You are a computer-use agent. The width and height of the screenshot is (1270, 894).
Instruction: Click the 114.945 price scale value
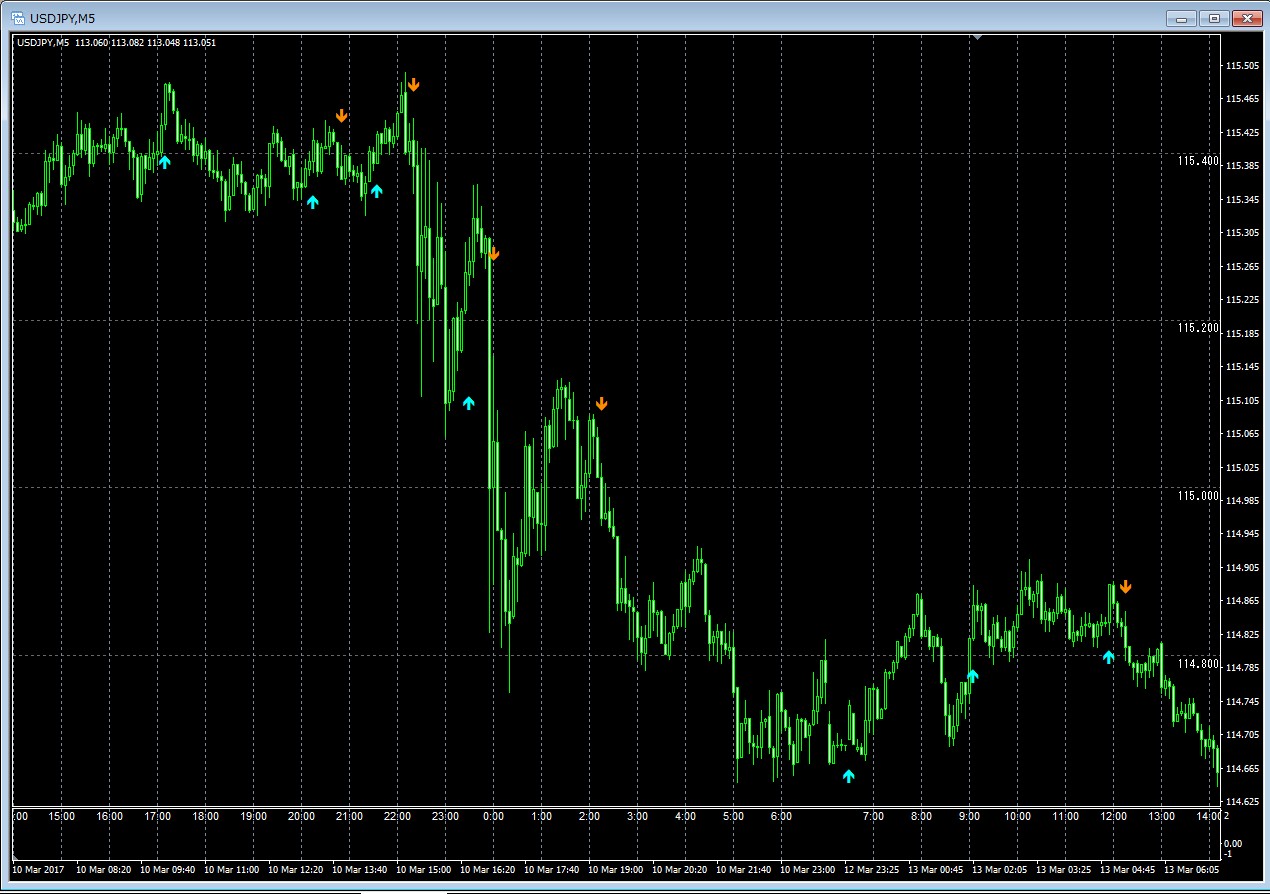coord(1241,534)
